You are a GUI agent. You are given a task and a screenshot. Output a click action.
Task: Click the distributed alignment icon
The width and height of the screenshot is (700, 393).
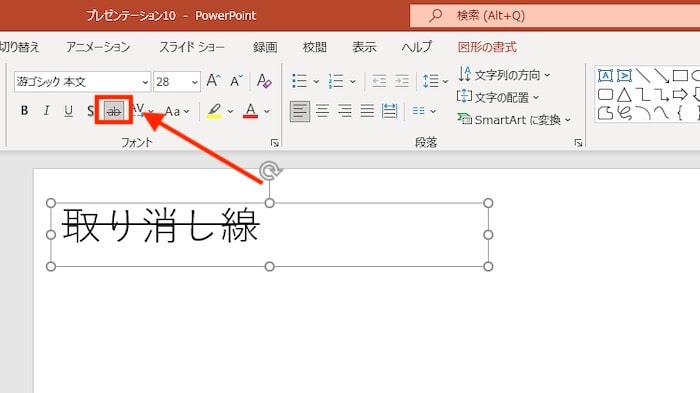tap(389, 111)
